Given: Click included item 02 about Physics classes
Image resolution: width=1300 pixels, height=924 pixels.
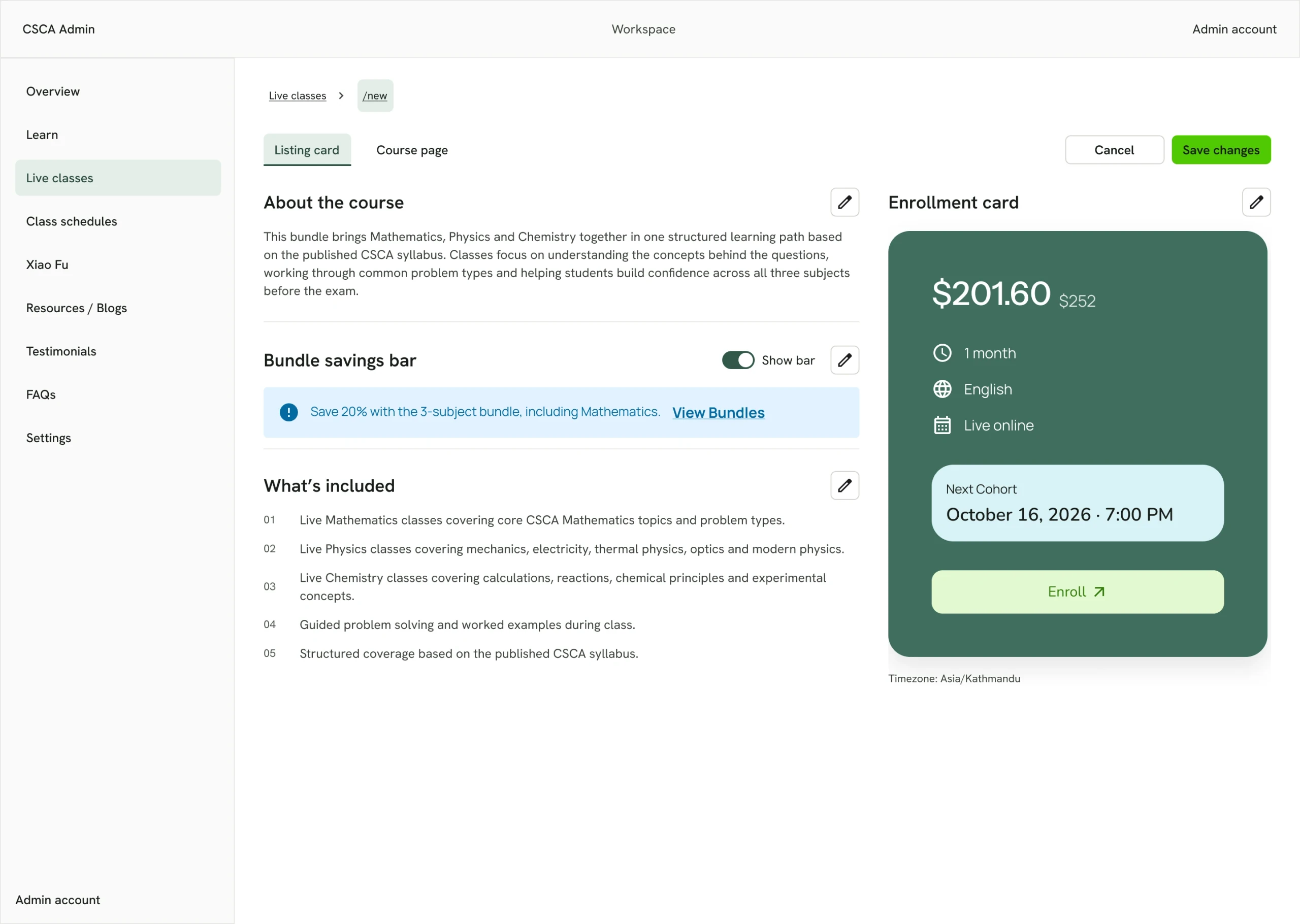Looking at the screenshot, I should (x=571, y=548).
